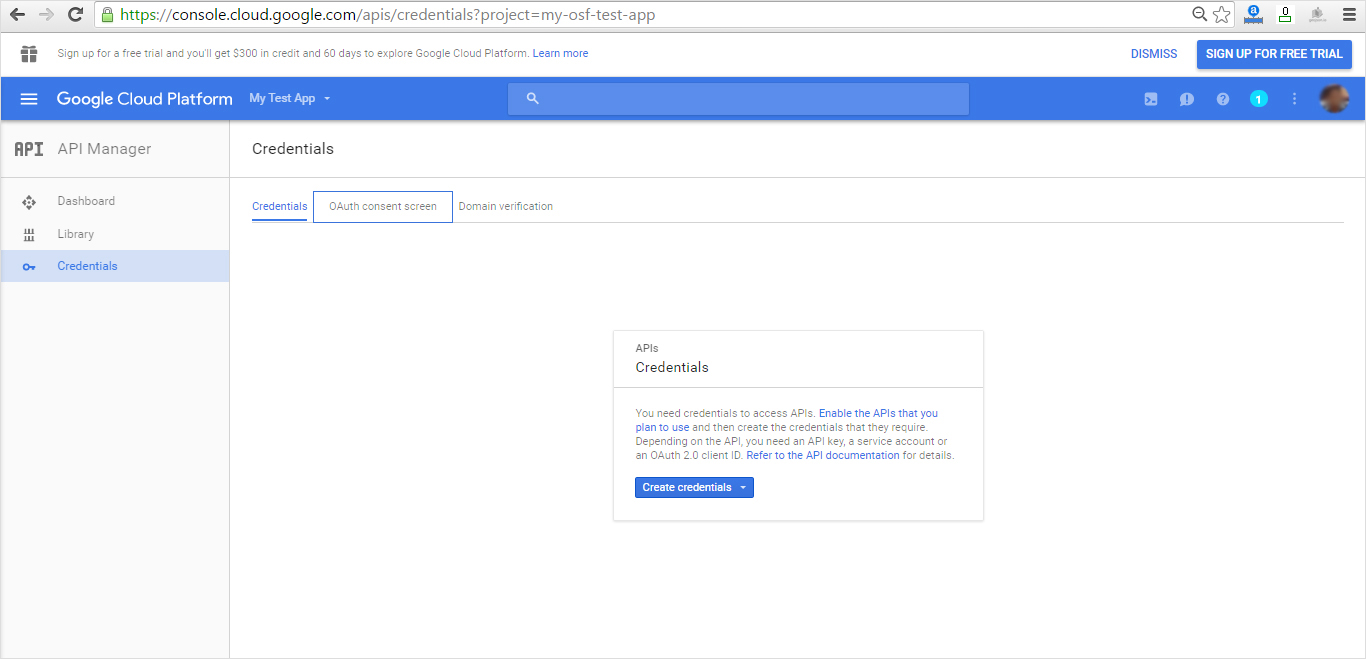
Task: Open the Google Cloud navigation hamburger menu
Action: (x=29, y=99)
